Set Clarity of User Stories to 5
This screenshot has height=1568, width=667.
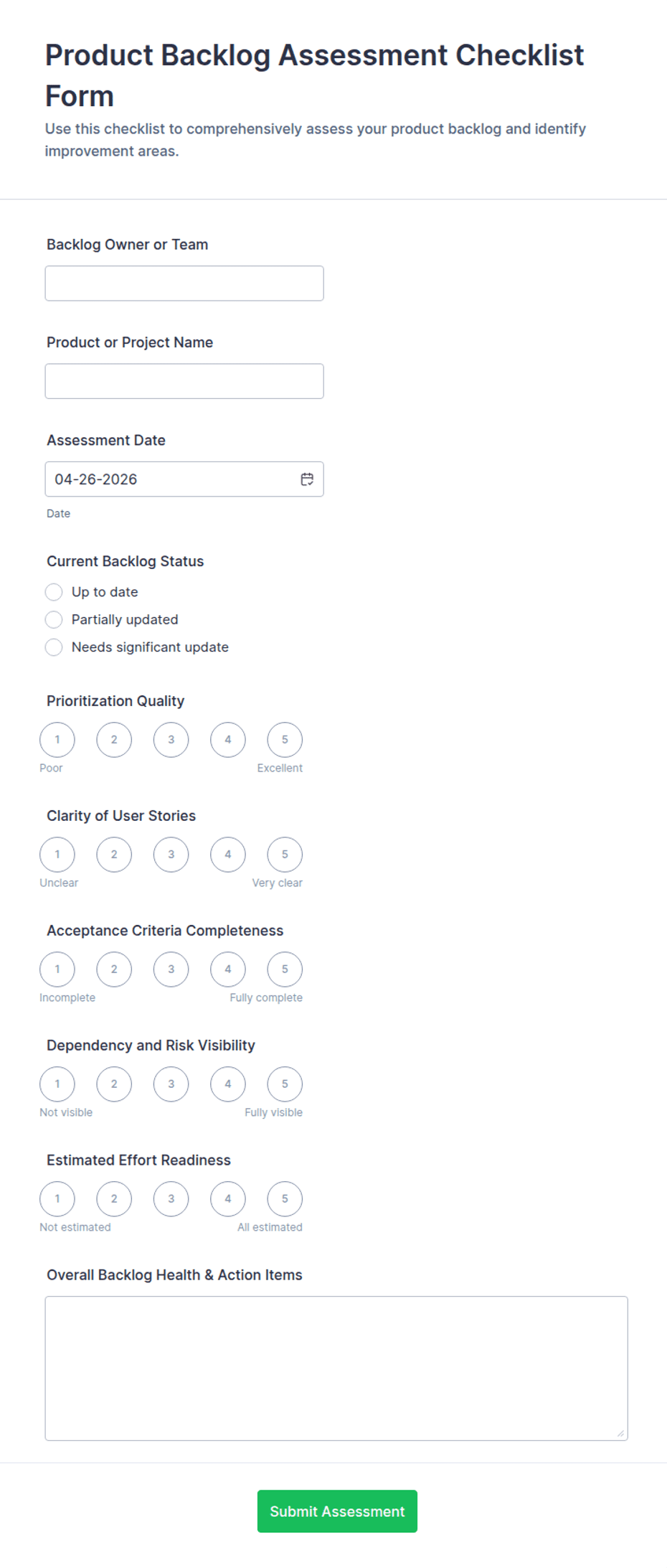[x=285, y=855]
